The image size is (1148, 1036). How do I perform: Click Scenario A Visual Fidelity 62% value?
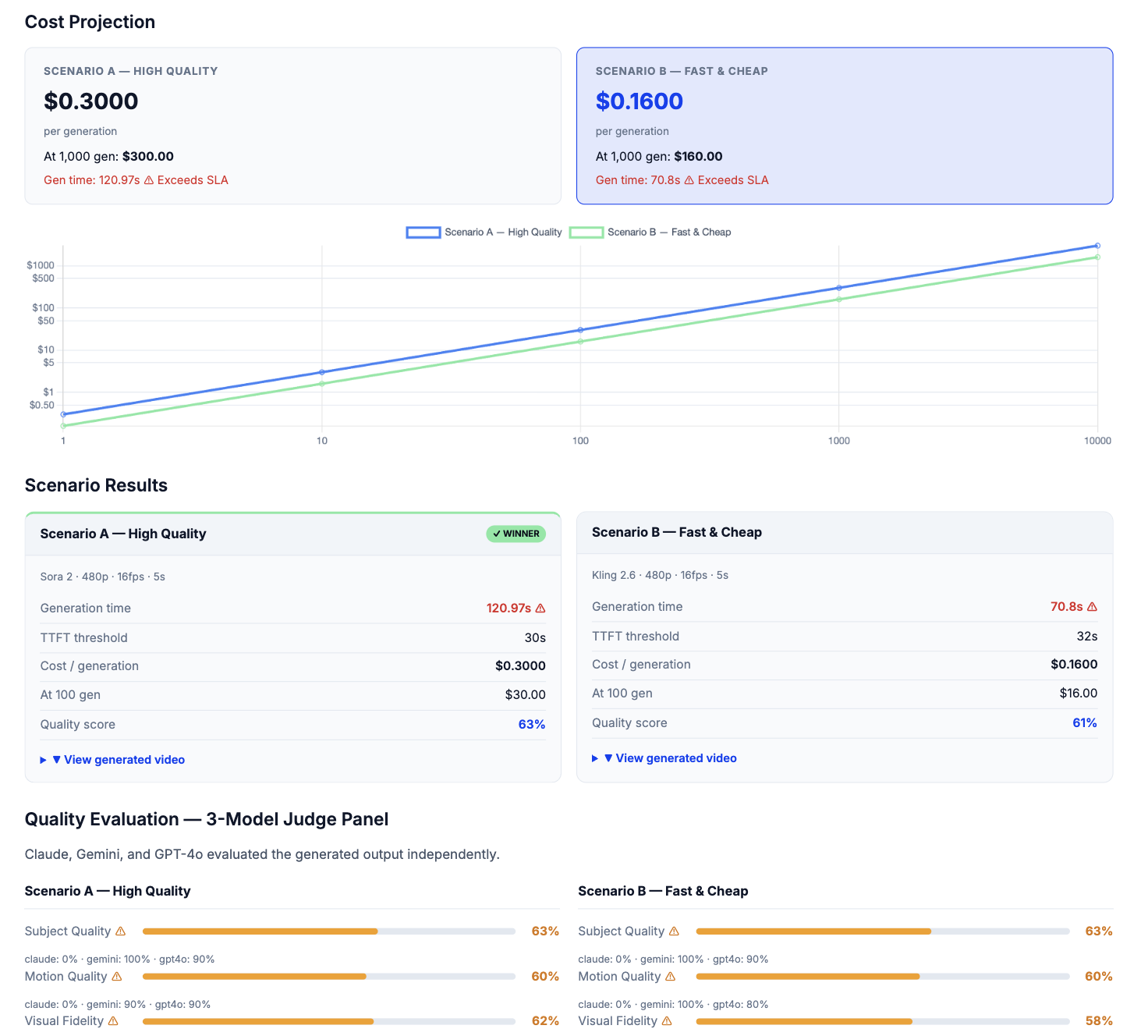click(x=545, y=1020)
